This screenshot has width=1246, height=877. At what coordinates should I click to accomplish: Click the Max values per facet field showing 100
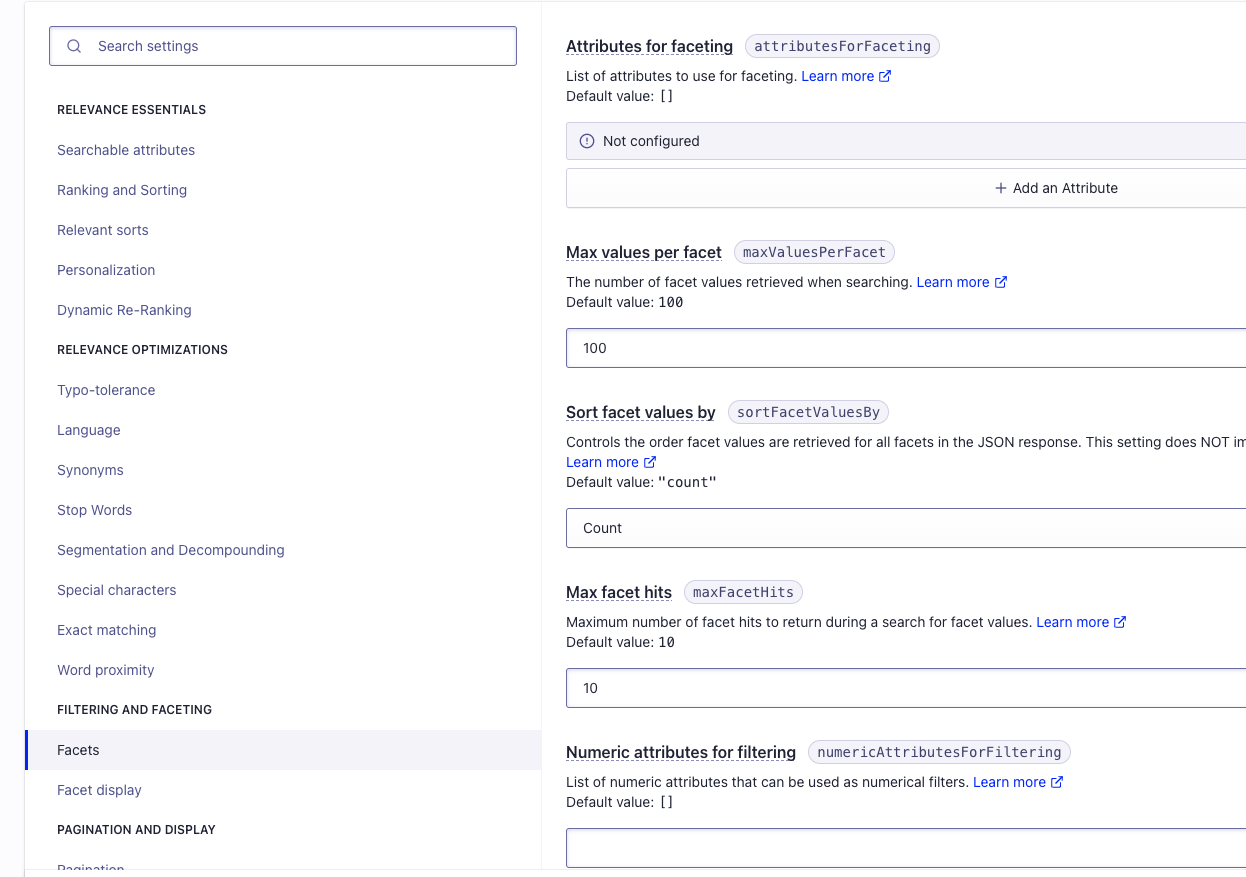coord(906,348)
